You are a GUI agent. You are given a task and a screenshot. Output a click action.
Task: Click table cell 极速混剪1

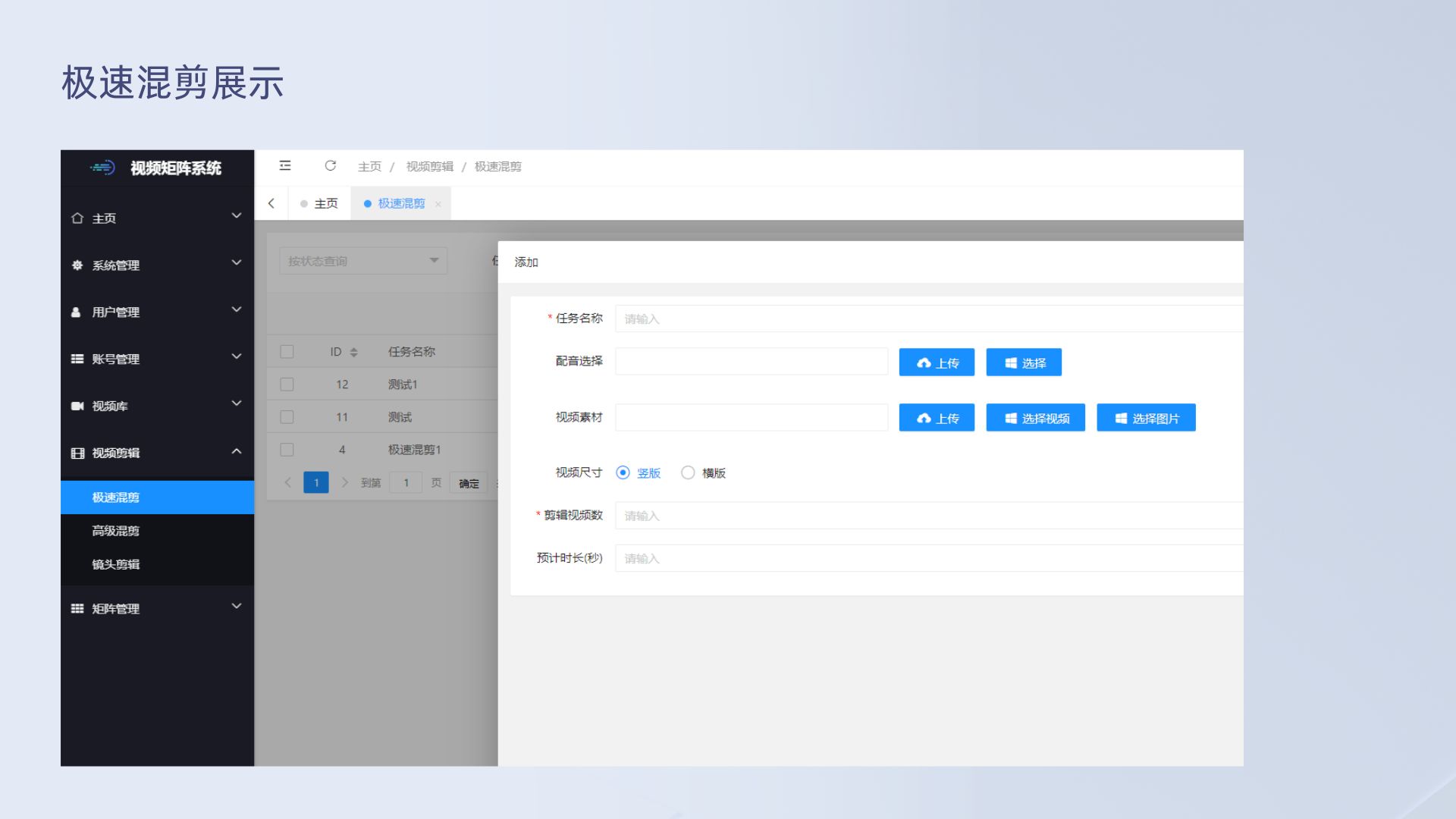coord(414,450)
